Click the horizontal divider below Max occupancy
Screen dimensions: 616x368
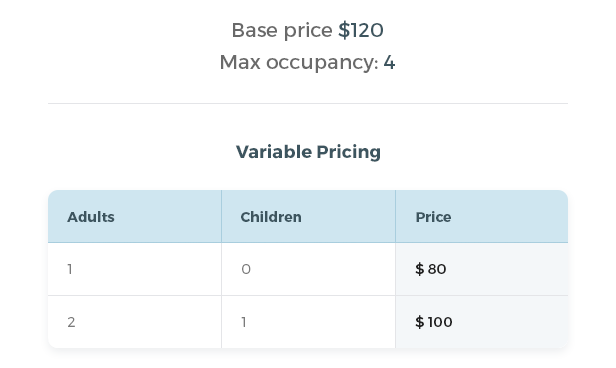click(x=308, y=104)
